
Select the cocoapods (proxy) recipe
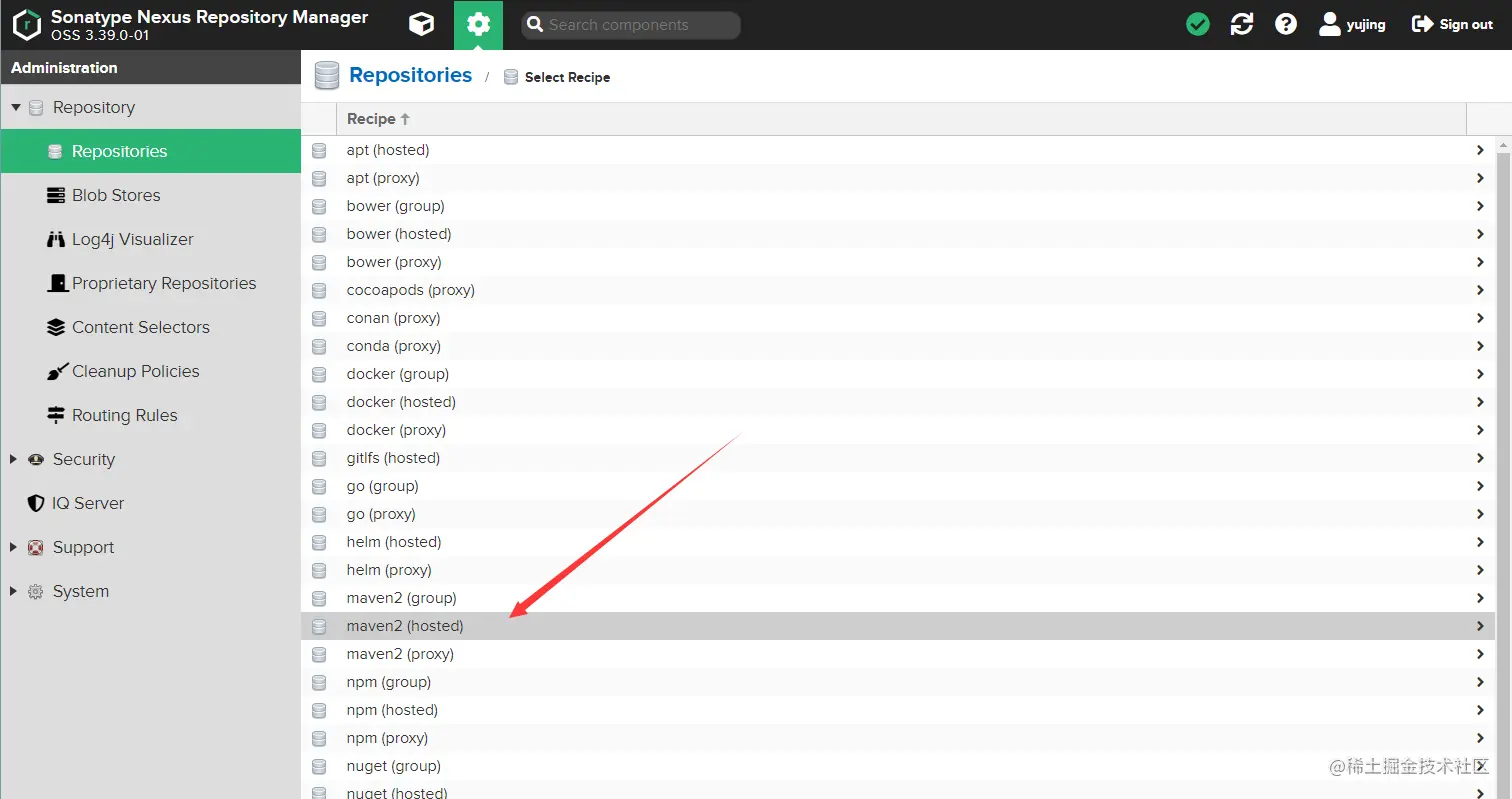898,290
